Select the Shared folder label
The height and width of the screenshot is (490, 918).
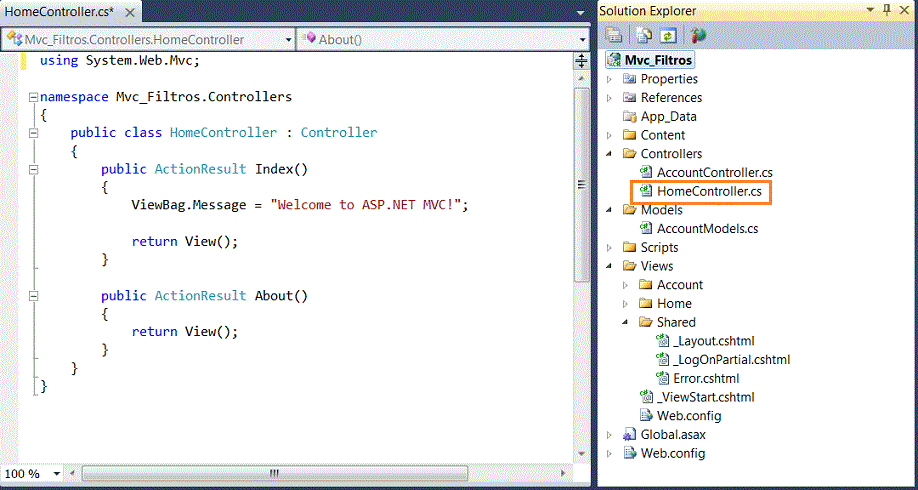pyautogui.click(x=676, y=322)
